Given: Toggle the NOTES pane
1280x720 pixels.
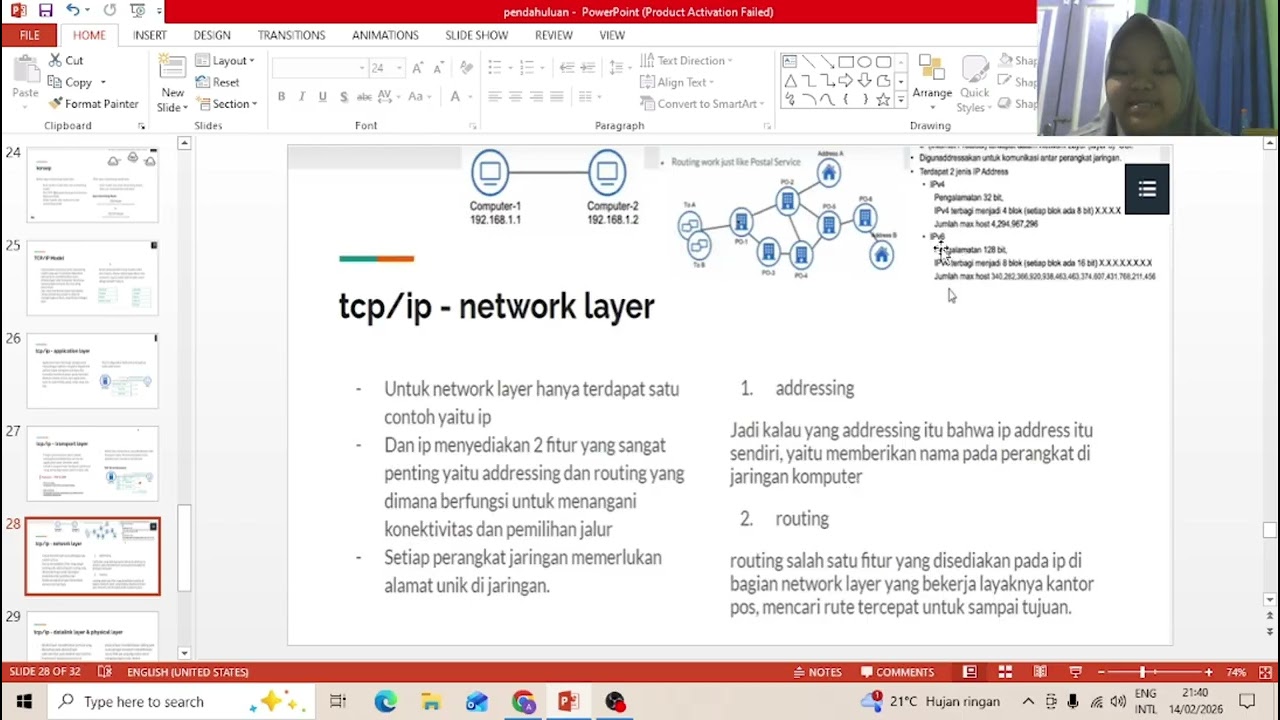Looking at the screenshot, I should [x=816, y=672].
